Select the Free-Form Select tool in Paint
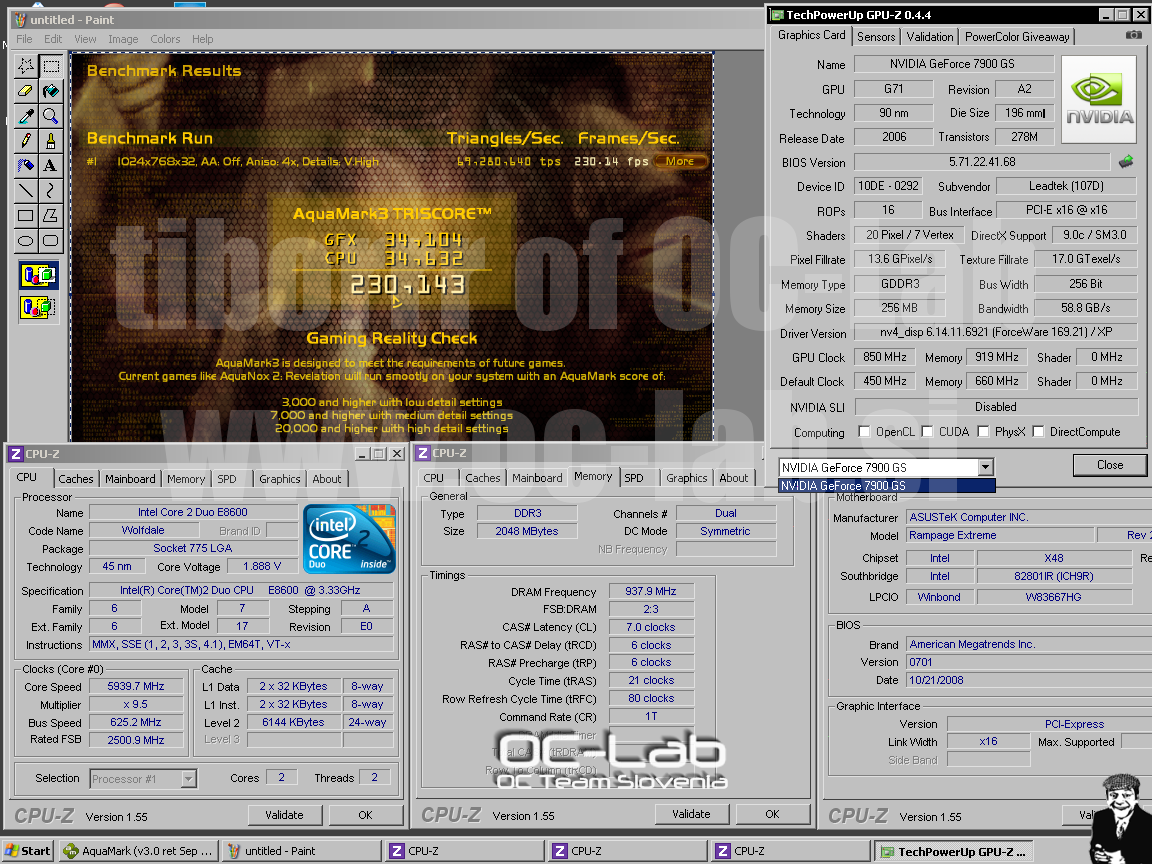Screen dimensions: 1152x864 coord(26,66)
